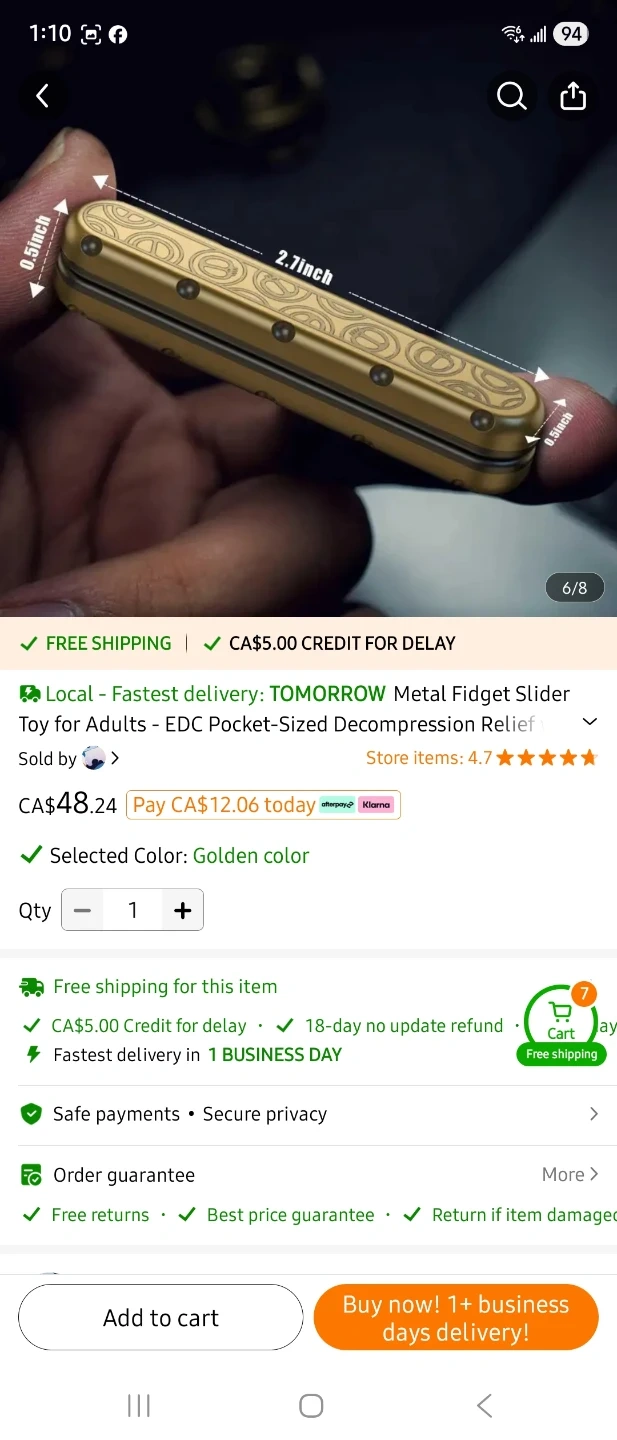The width and height of the screenshot is (617, 1440).
Task: Tap the seller store avatar icon
Action: (93, 758)
